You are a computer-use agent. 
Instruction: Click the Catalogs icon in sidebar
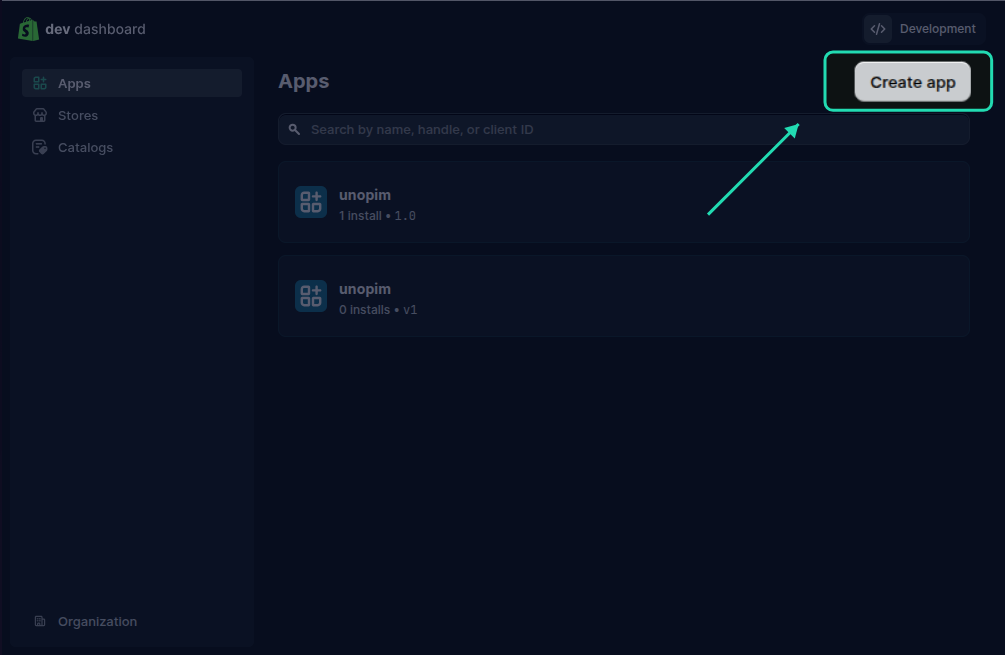pyautogui.click(x=40, y=147)
